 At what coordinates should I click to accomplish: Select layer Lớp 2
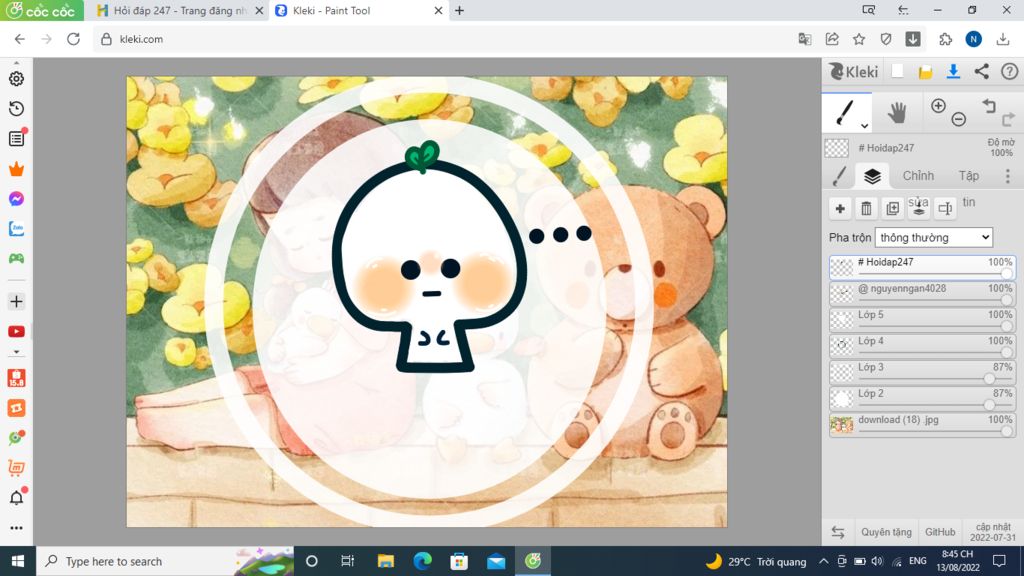(922, 398)
